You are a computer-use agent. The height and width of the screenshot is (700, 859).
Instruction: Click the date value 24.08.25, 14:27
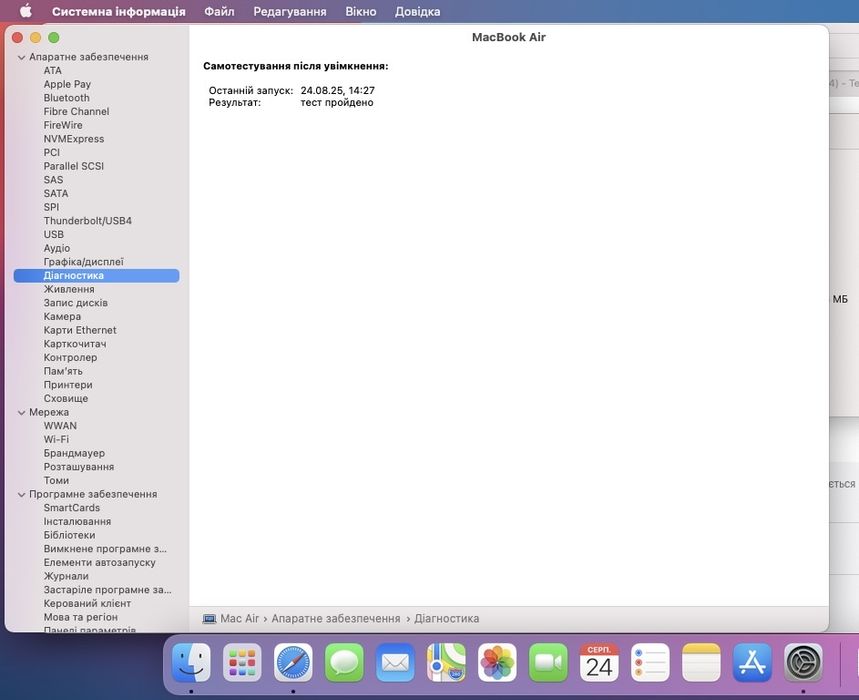pos(337,90)
